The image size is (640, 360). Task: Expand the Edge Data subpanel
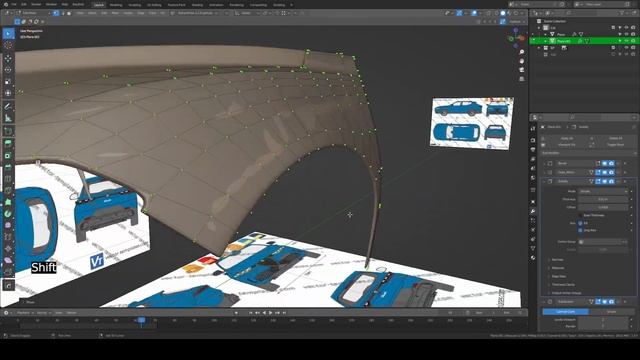coord(558,276)
